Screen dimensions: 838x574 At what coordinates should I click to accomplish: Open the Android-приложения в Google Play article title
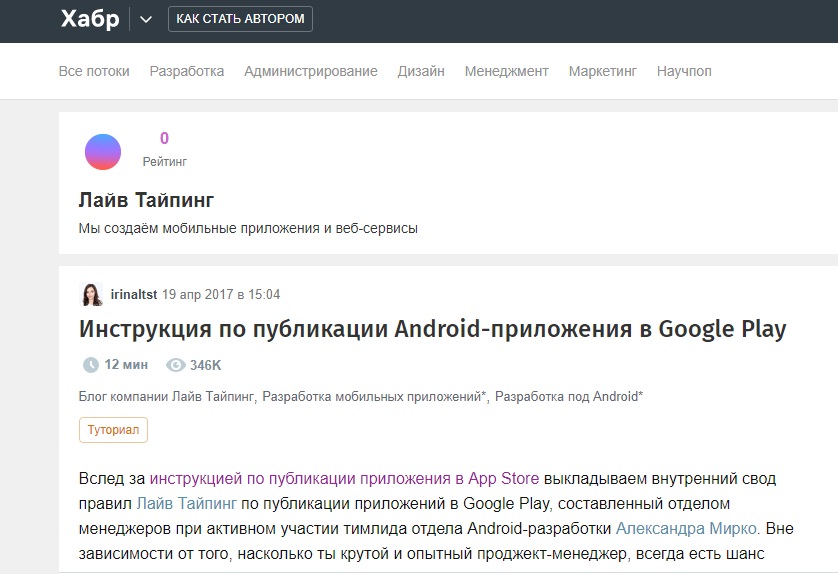(432, 329)
